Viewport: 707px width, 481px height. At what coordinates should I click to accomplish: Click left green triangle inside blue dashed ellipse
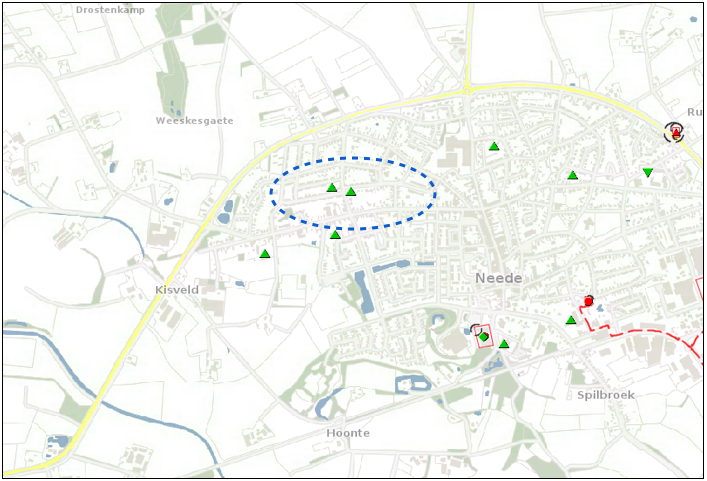point(332,188)
